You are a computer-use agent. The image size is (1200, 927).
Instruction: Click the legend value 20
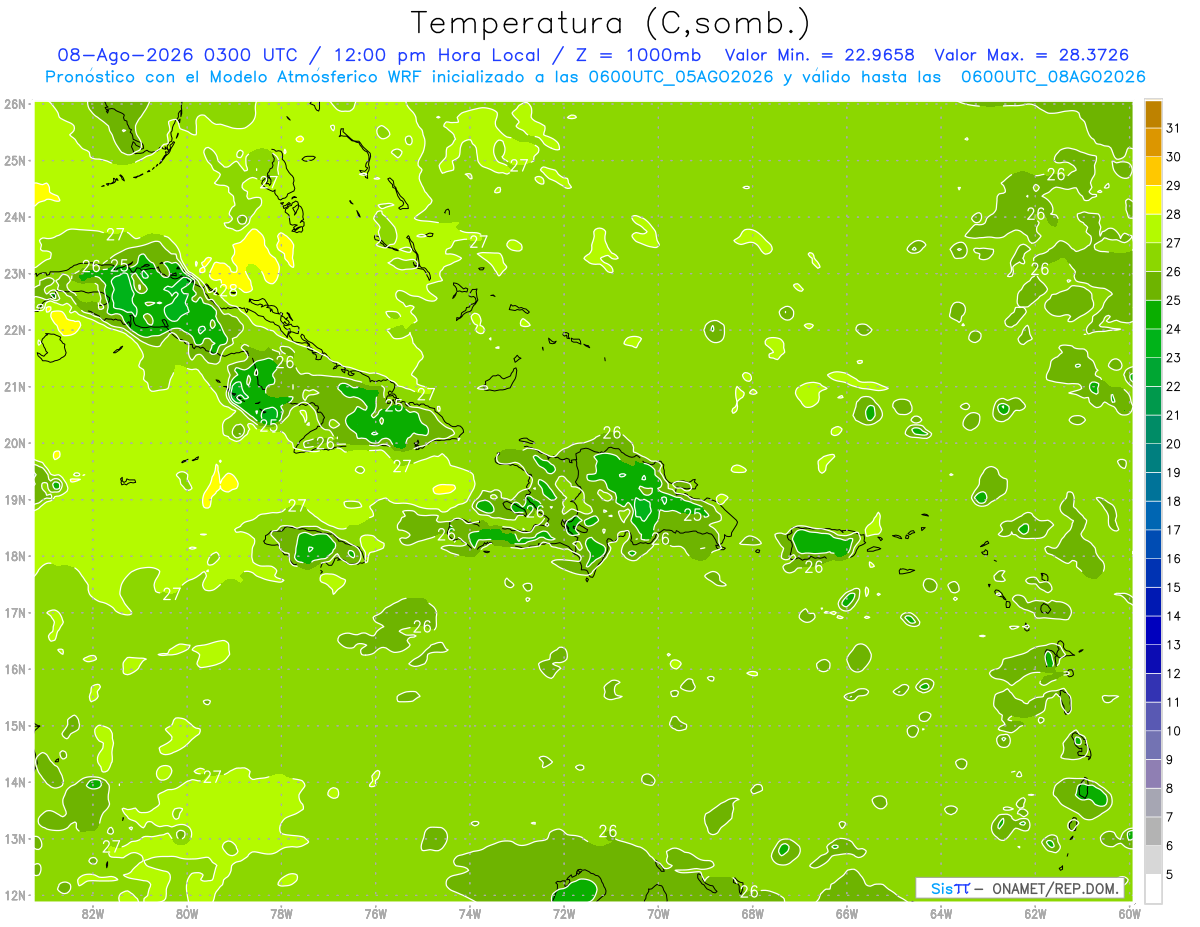click(1174, 444)
